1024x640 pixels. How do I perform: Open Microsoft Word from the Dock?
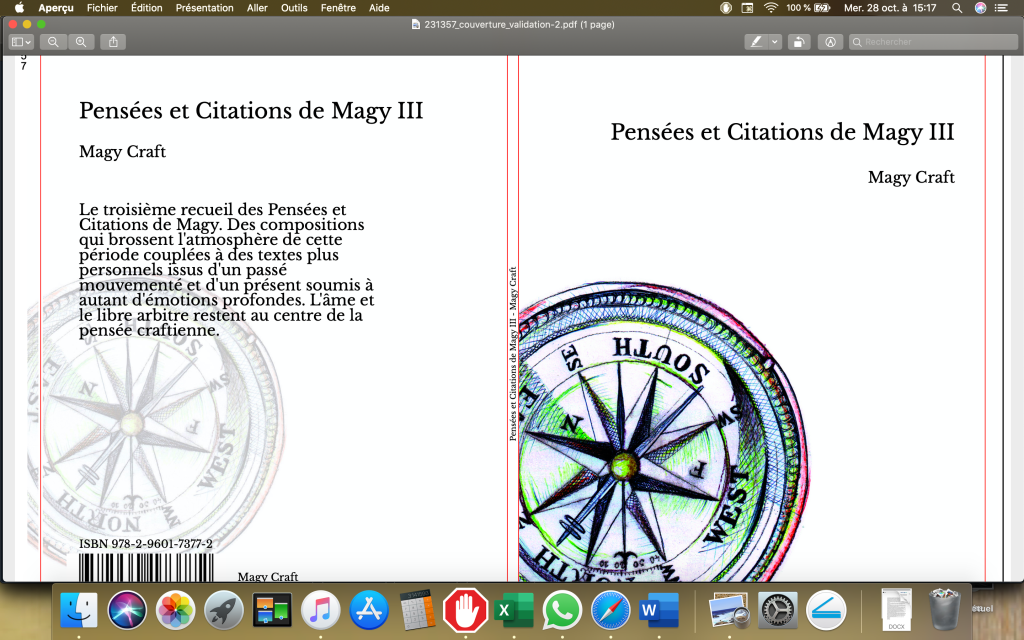659,608
